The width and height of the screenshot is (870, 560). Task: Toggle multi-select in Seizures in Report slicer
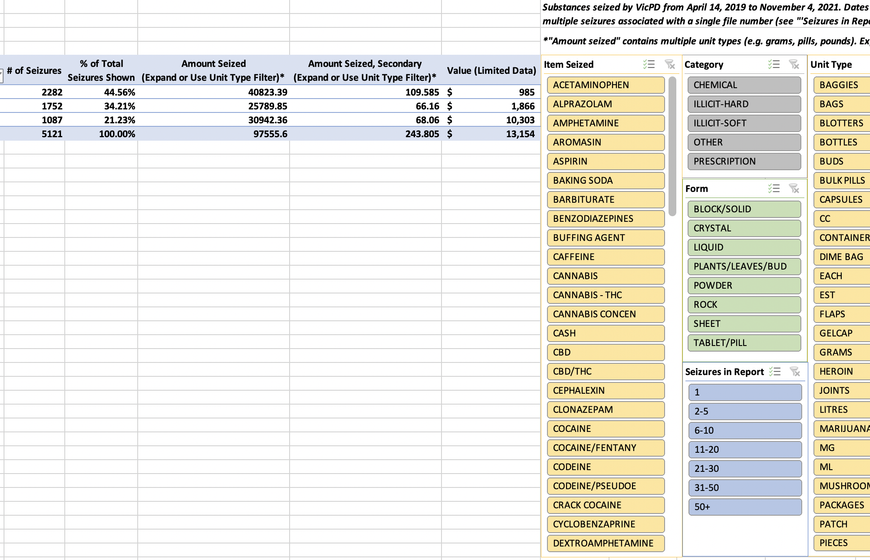[x=775, y=372]
